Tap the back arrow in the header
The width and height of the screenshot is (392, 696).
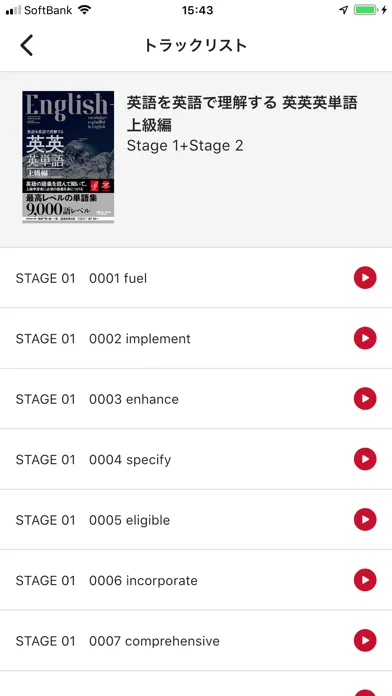pyautogui.click(x=27, y=45)
